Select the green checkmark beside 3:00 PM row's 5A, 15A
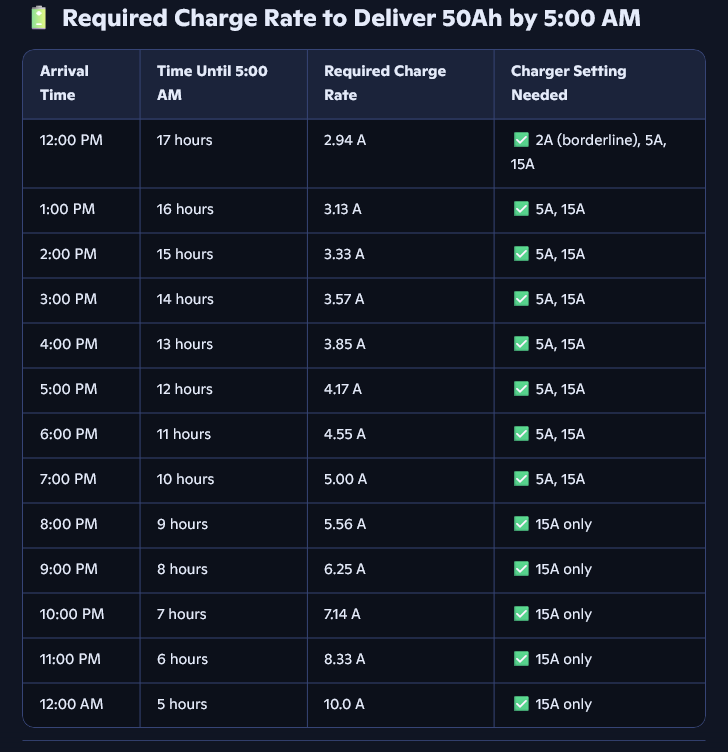 (520, 299)
